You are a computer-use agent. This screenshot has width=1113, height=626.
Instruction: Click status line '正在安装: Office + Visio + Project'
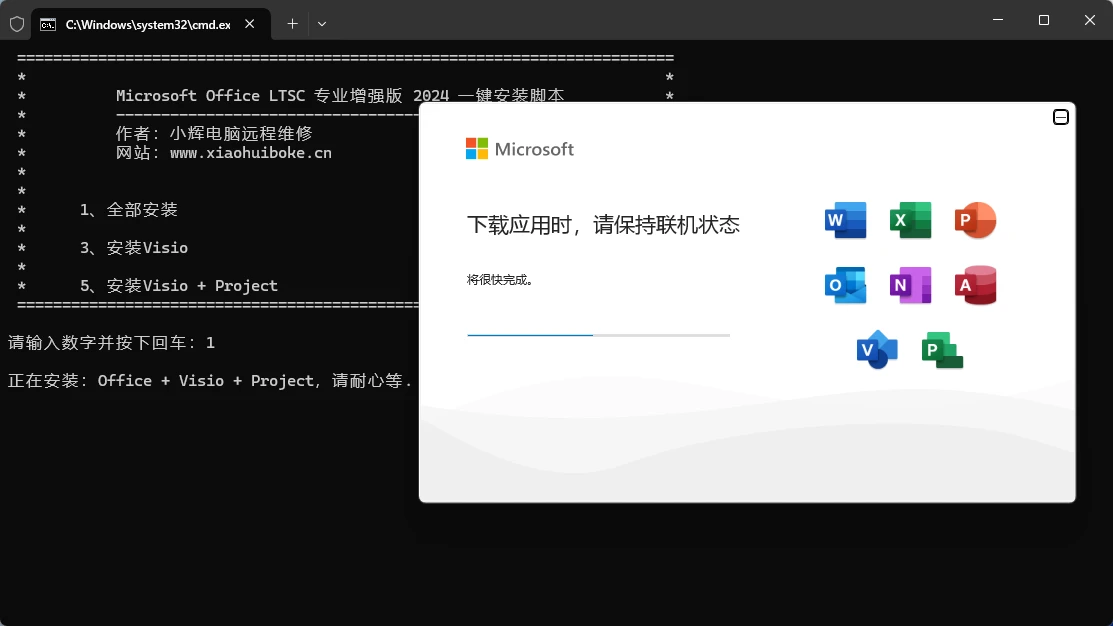coord(160,380)
